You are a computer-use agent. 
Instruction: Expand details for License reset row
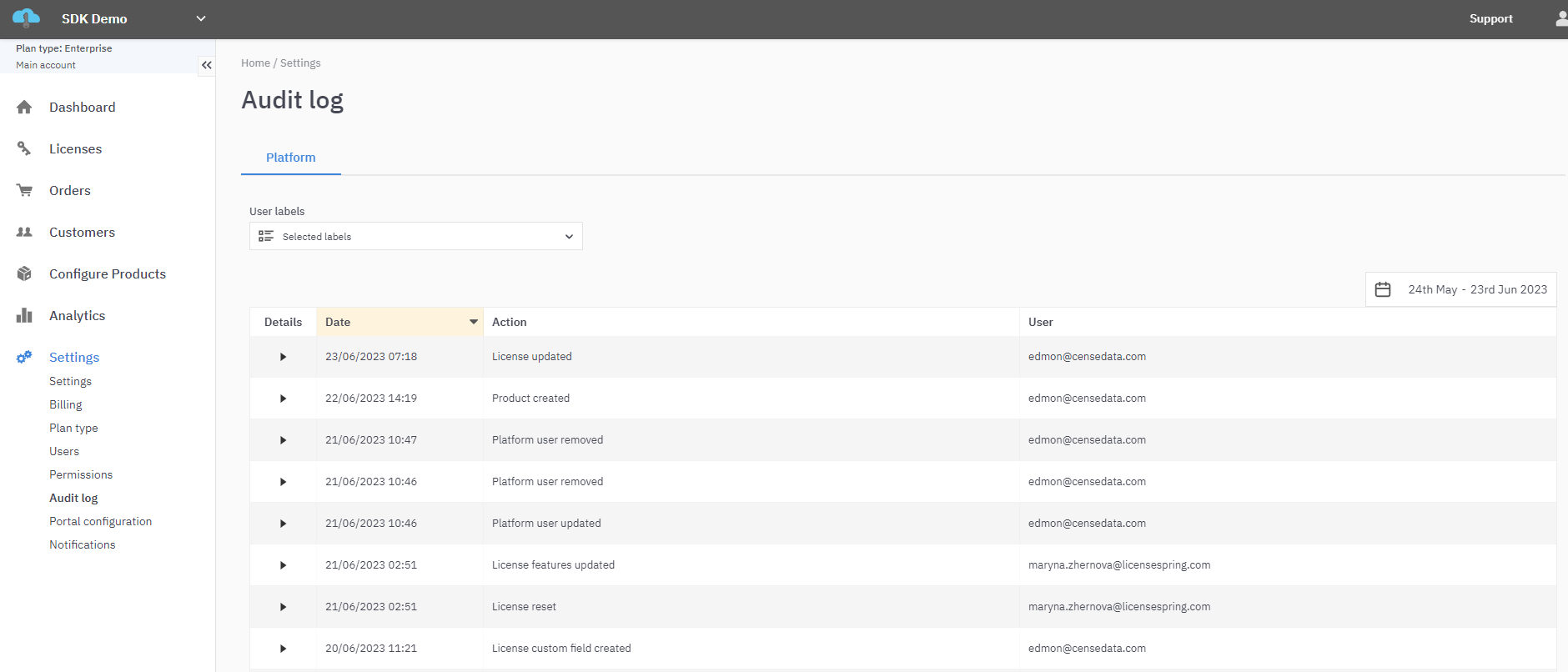pos(283,607)
